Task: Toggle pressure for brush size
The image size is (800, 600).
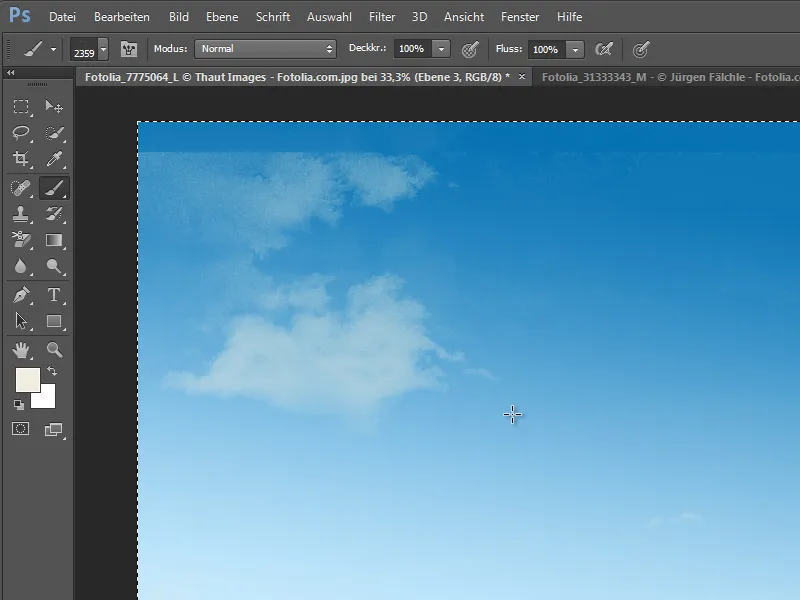Action: tap(641, 49)
